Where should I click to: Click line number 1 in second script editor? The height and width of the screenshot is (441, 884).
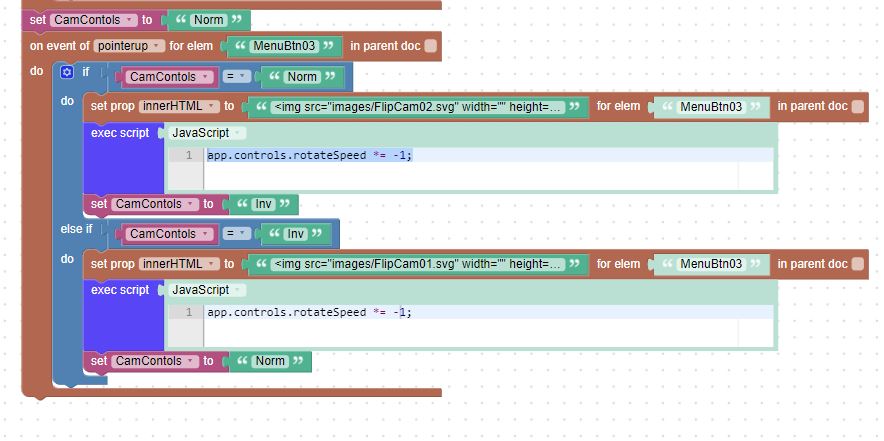click(x=189, y=312)
